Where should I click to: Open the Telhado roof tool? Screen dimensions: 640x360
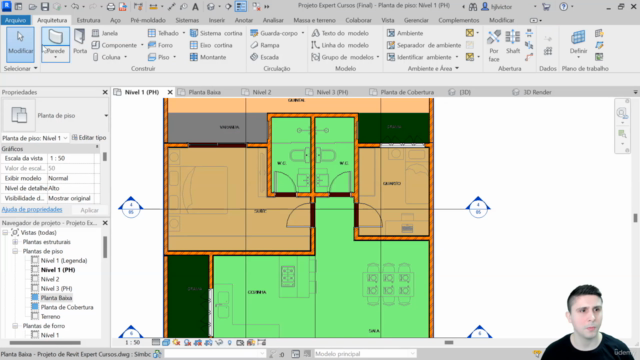(164, 33)
